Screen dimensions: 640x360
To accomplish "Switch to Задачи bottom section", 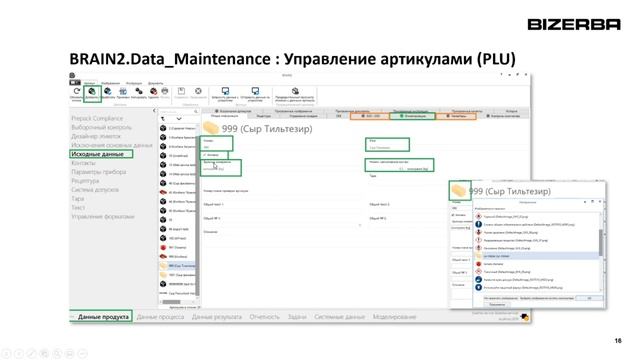I will click(x=297, y=317).
